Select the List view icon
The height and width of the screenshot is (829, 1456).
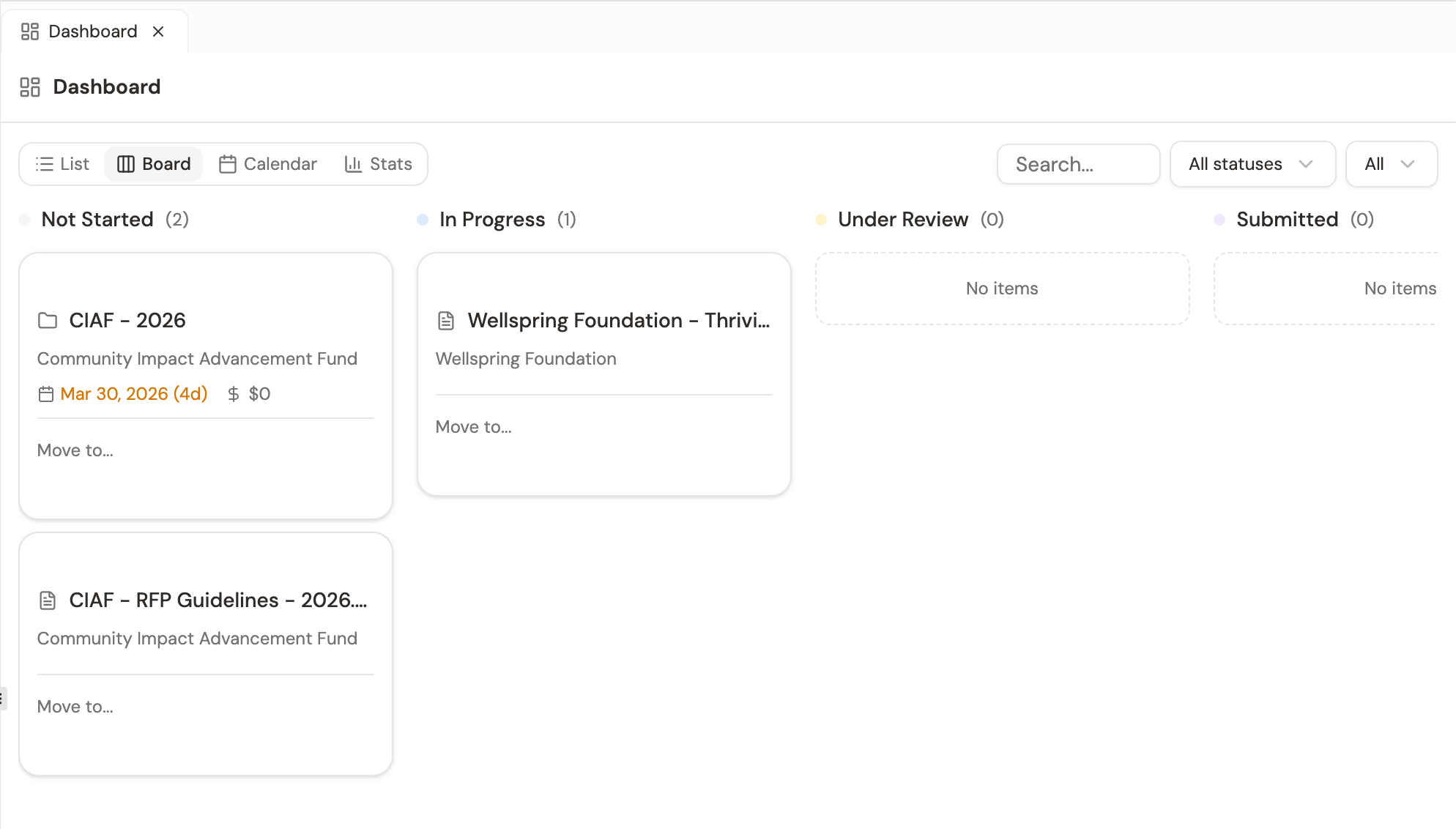click(45, 164)
